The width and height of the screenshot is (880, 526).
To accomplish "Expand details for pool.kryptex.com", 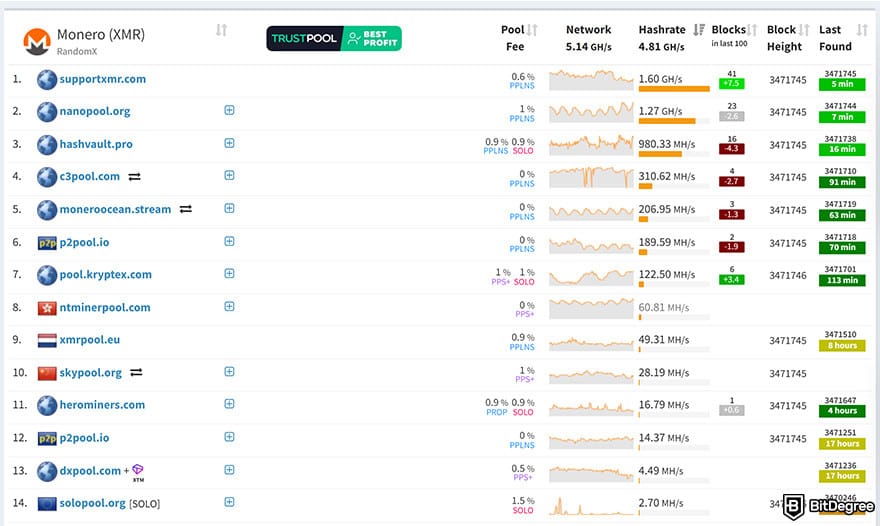I will (229, 273).
